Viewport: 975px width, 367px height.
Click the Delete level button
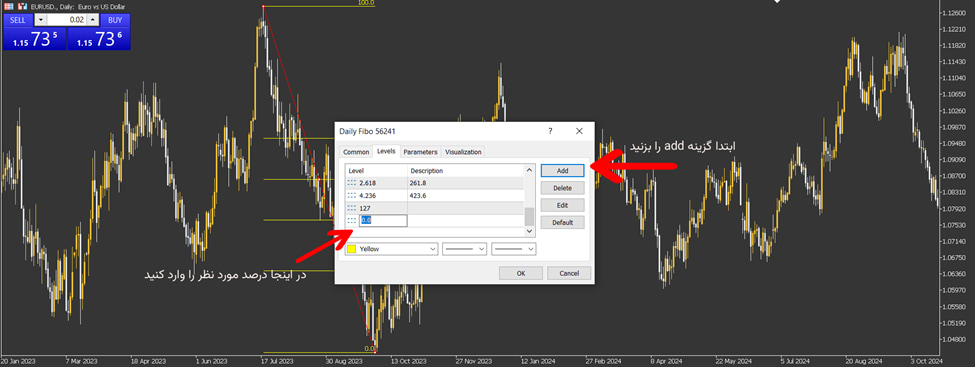[562, 188]
